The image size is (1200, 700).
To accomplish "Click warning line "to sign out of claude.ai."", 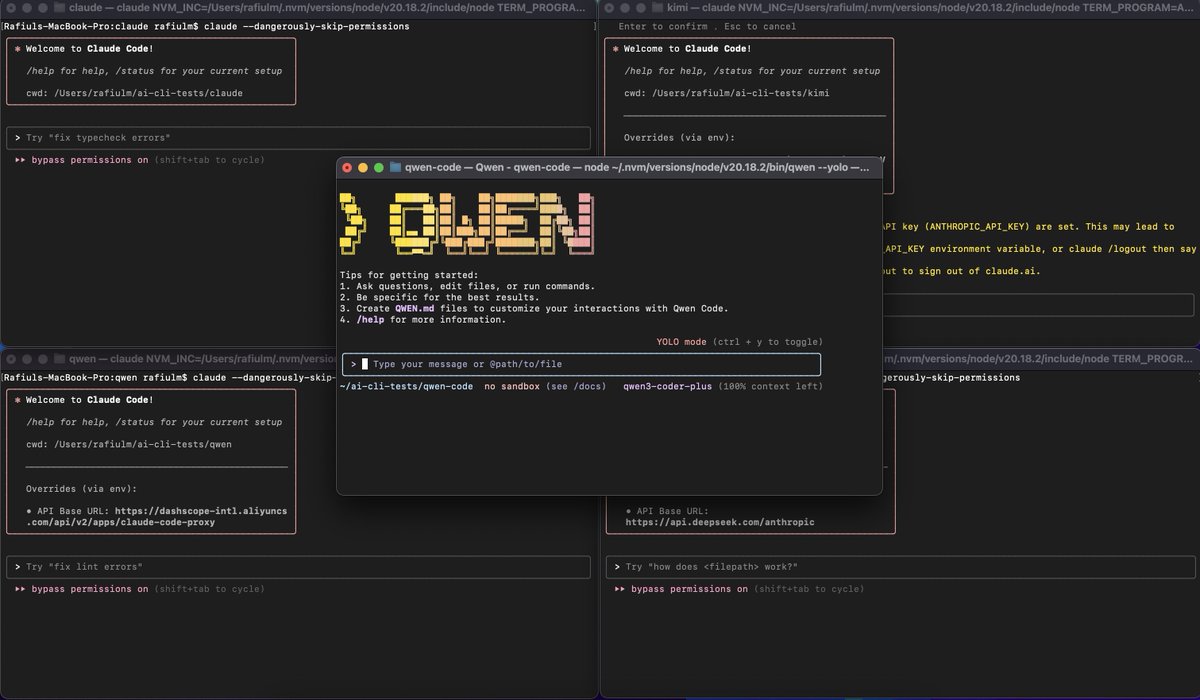I will tap(961, 271).
